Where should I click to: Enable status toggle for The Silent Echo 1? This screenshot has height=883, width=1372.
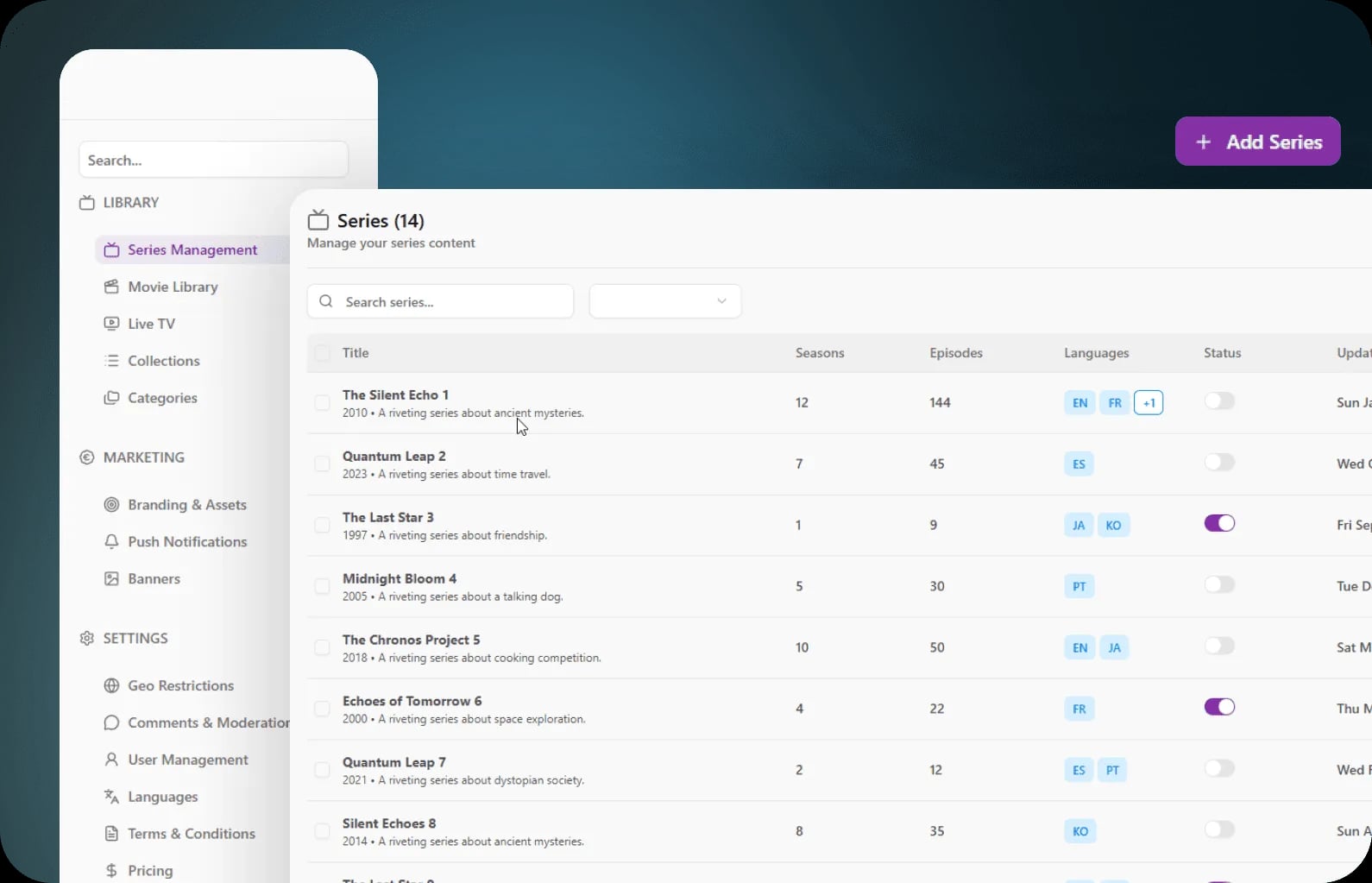1219,401
